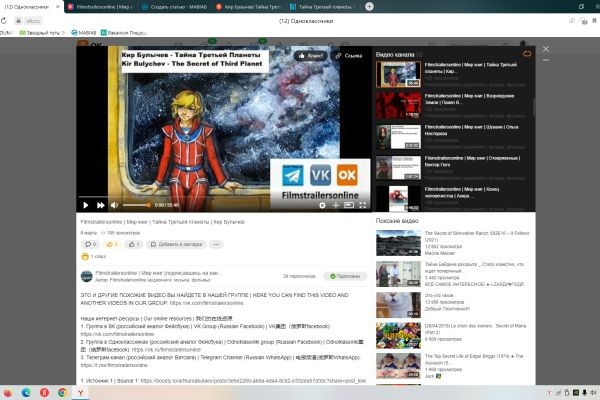The height and width of the screenshot is (400, 600).
Task: Open the ok.ru/filmstrailersonline link in description
Action: pos(166,349)
